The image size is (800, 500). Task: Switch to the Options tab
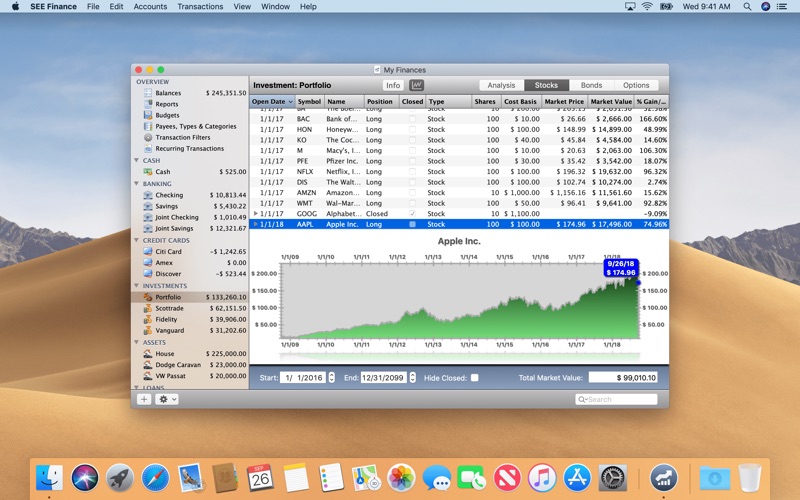click(636, 85)
